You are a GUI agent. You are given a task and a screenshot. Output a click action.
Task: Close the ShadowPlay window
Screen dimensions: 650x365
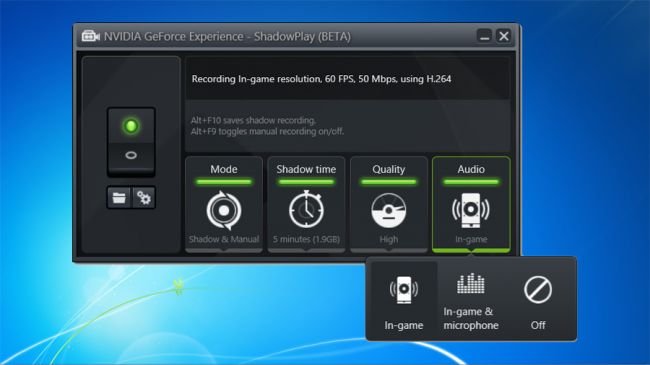(504, 36)
